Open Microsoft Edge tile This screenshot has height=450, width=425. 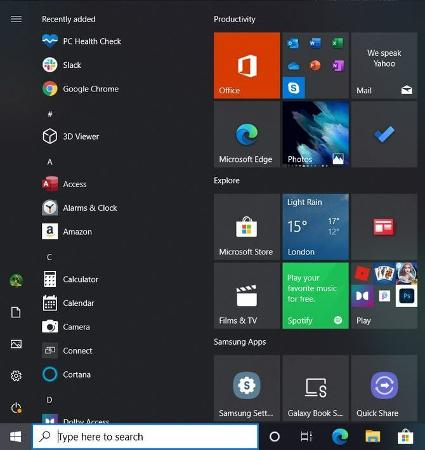pos(247,134)
